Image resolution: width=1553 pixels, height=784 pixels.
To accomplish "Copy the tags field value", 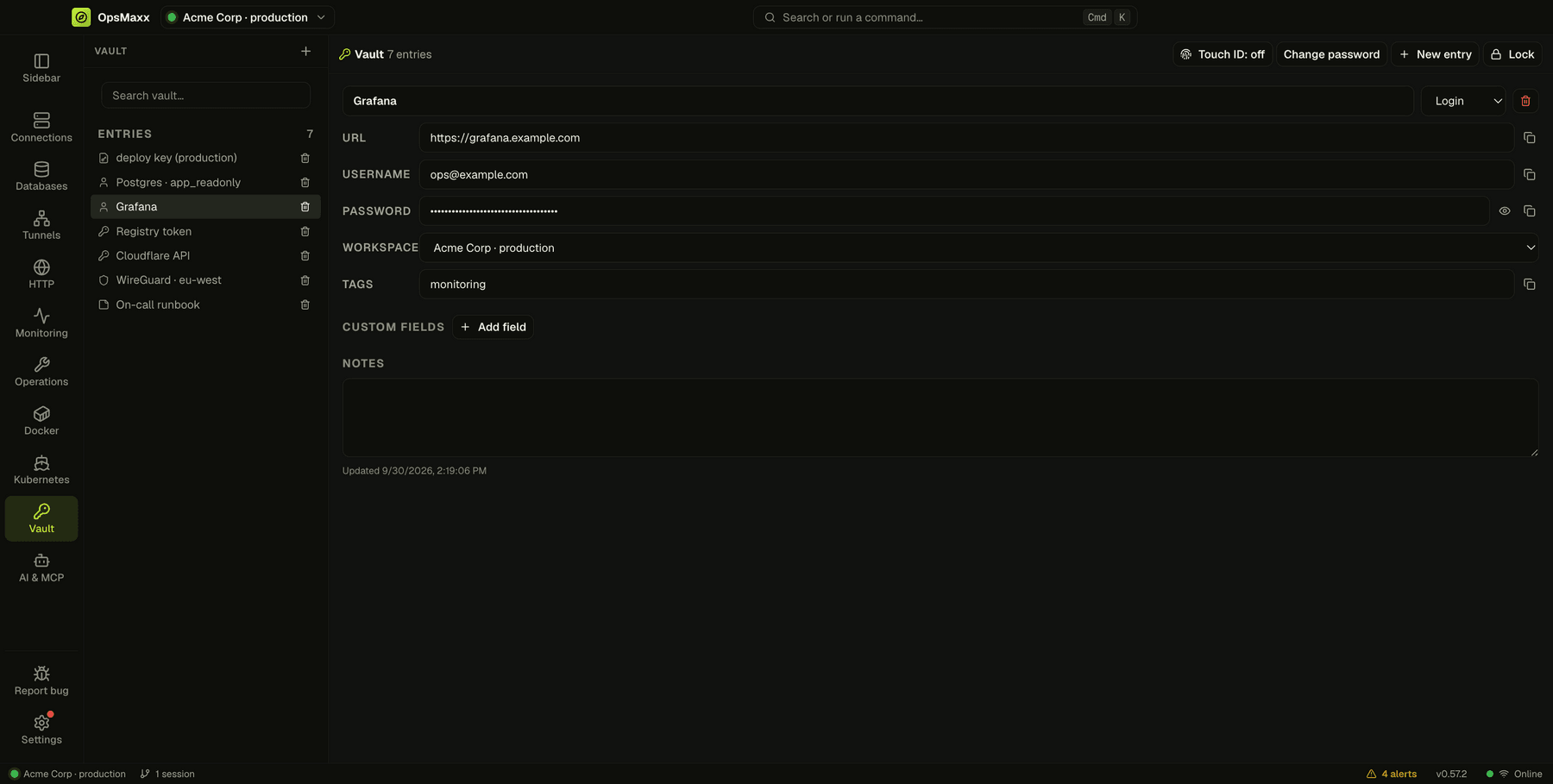I will click(1529, 285).
